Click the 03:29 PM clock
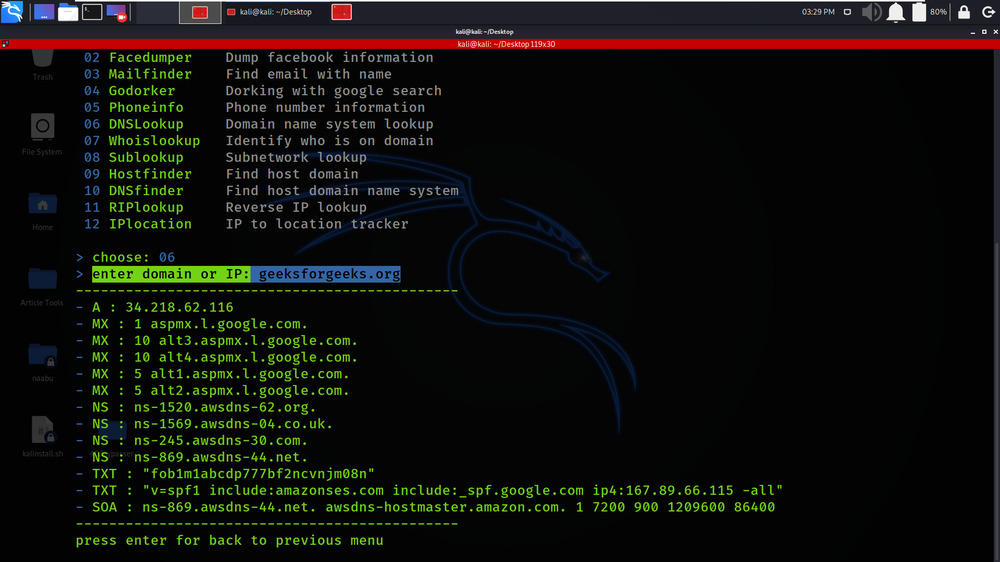This screenshot has height=562, width=1000. (818, 12)
